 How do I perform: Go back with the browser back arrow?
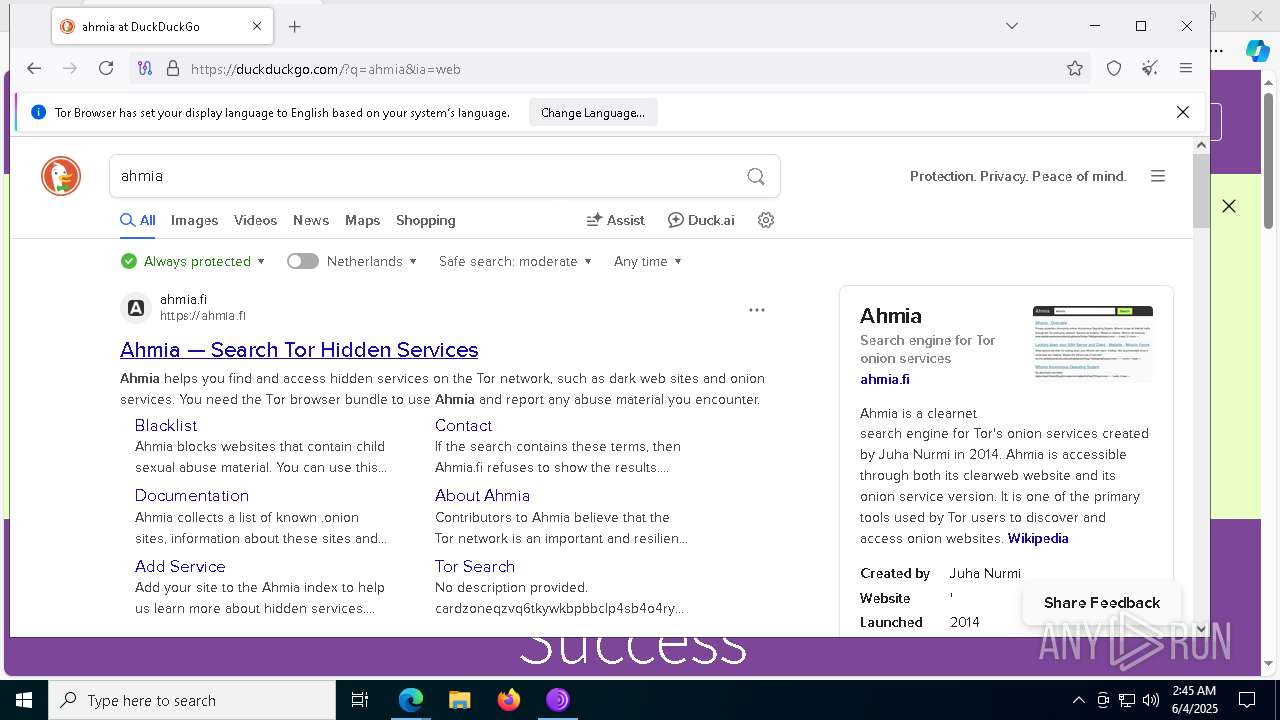pyautogui.click(x=34, y=68)
